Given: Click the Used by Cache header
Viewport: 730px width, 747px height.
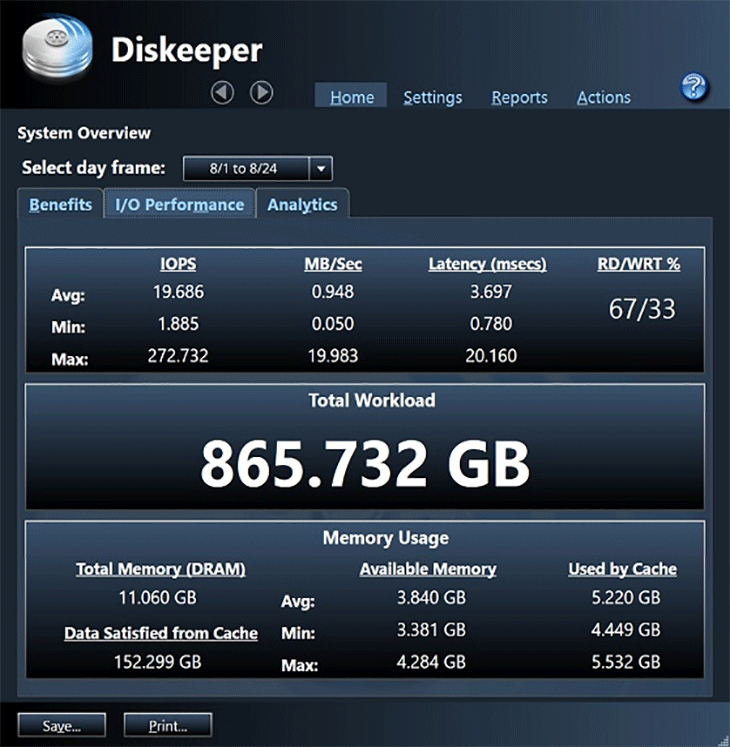Looking at the screenshot, I should tap(623, 569).
